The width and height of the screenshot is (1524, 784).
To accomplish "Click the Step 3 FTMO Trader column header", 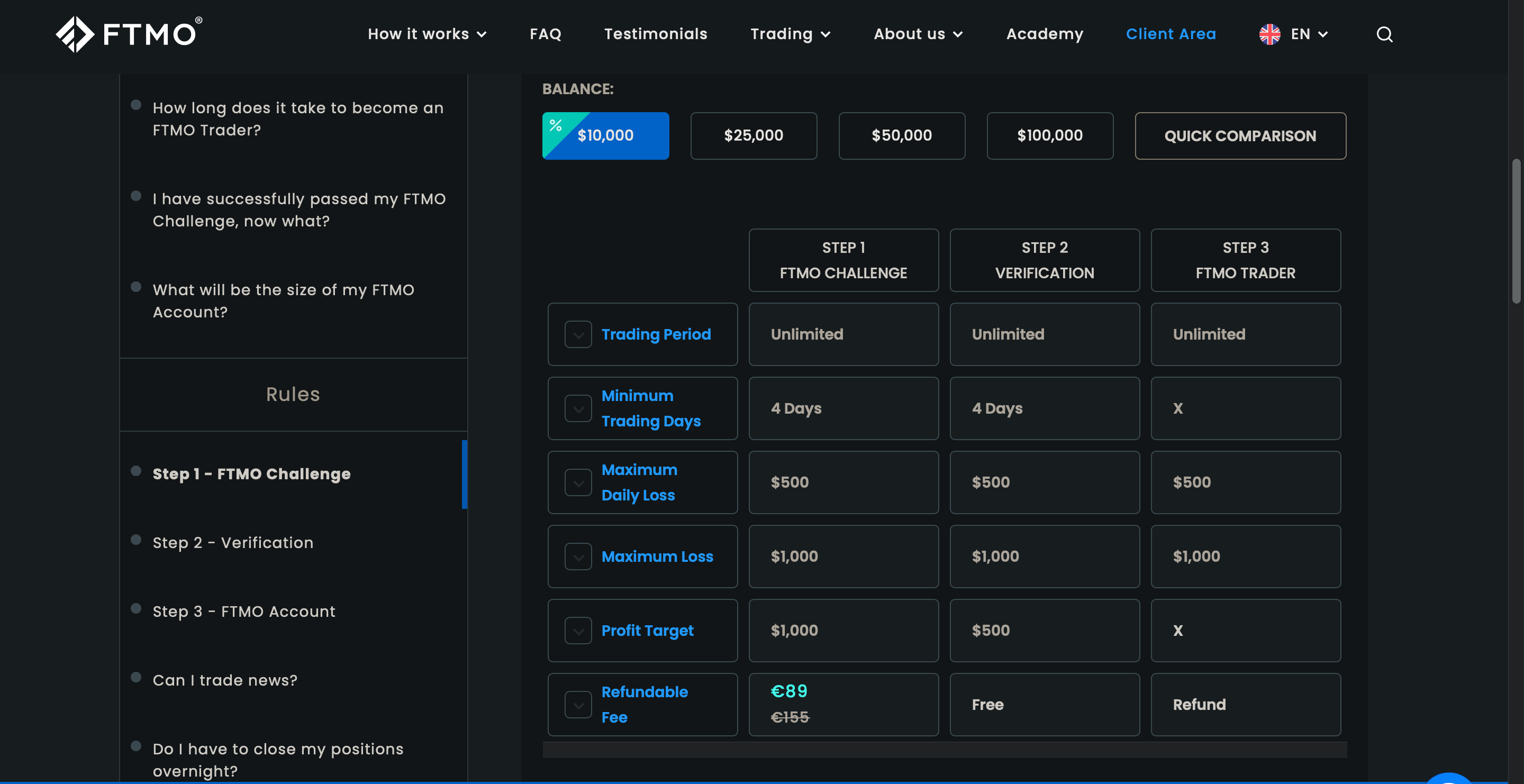I will [1245, 260].
